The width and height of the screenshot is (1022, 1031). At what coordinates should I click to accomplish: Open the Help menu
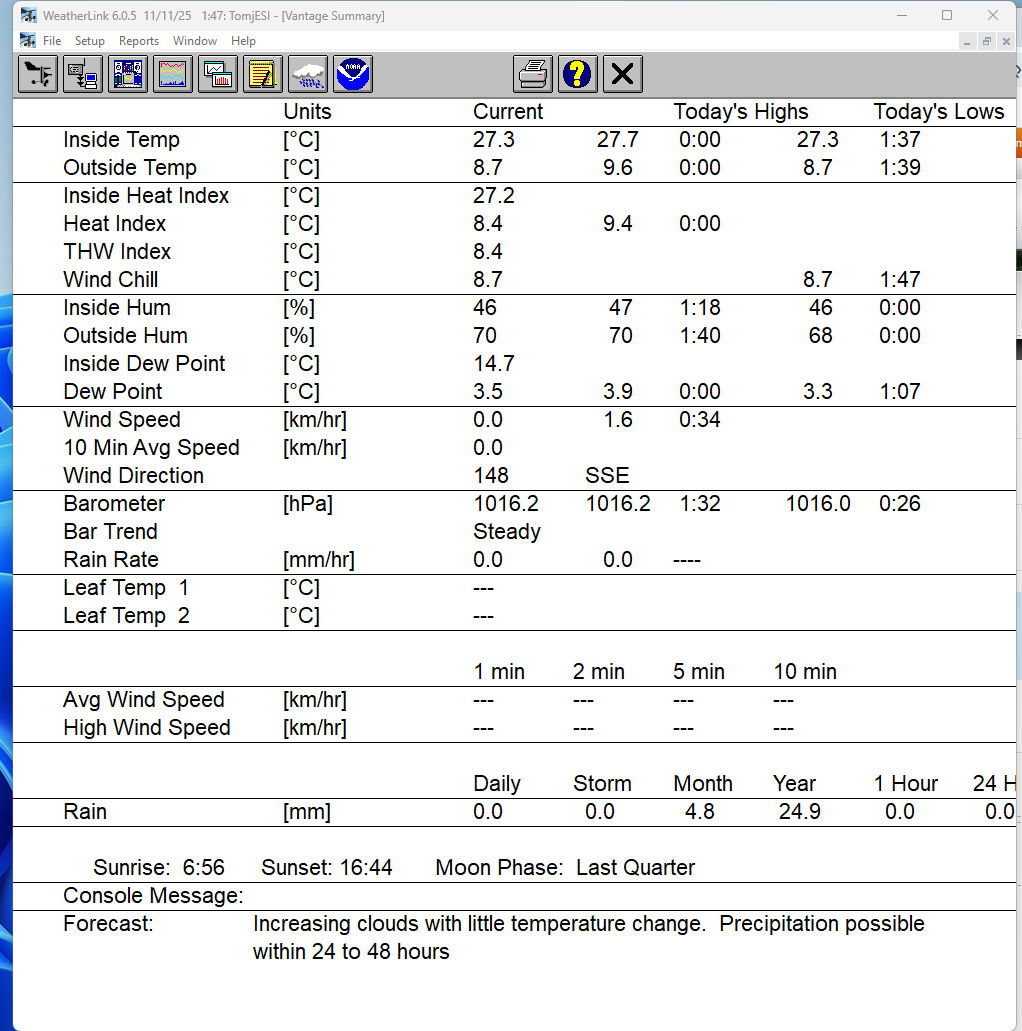243,41
